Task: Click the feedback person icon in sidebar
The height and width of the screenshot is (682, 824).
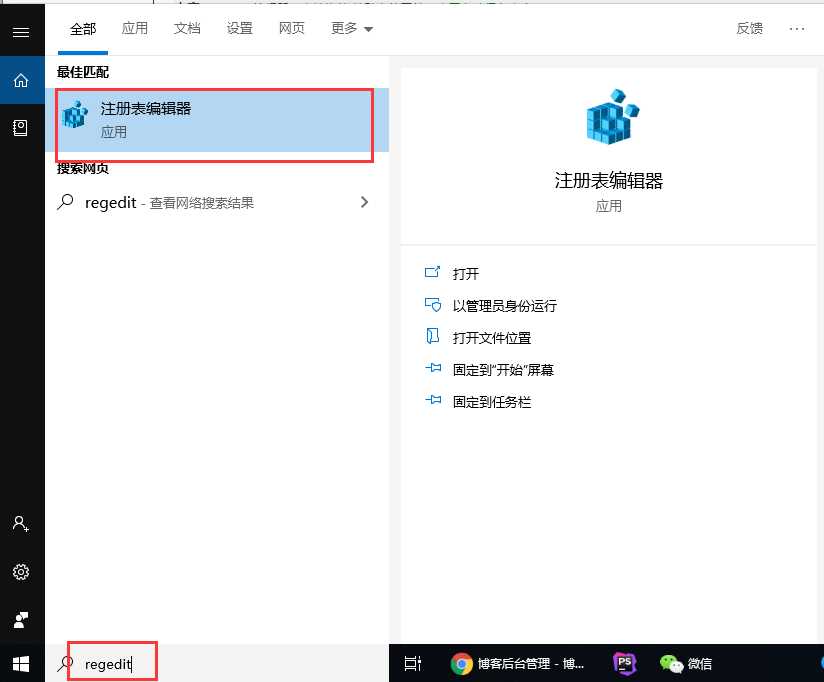Action: pyautogui.click(x=21, y=620)
